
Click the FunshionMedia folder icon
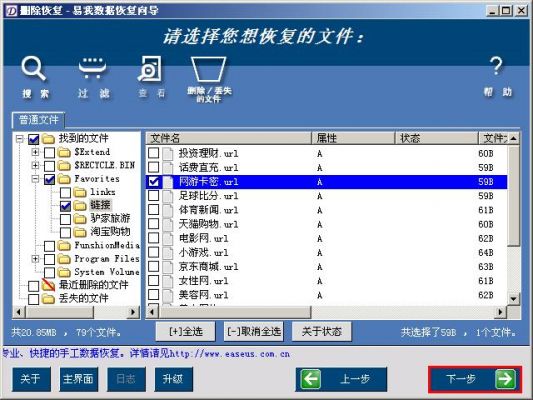pyautogui.click(x=64, y=246)
